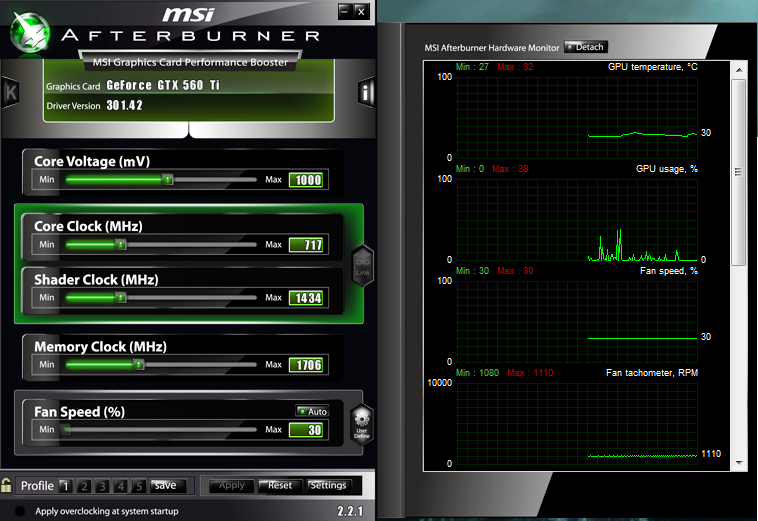
Task: Open the information 'i' side button
Action: [x=366, y=94]
